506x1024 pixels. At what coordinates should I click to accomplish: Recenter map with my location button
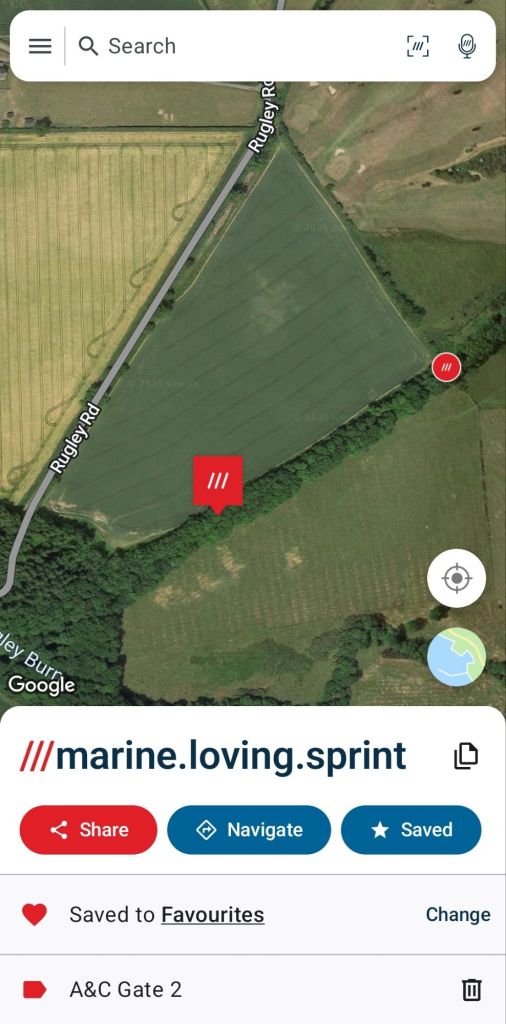coord(456,579)
